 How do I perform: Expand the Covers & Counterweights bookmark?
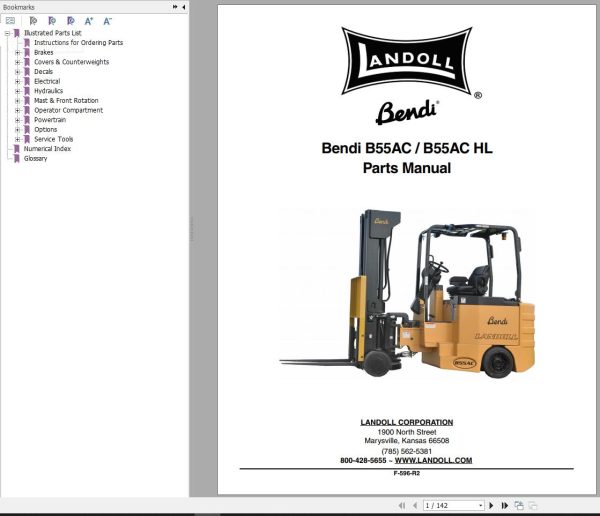click(x=17, y=62)
